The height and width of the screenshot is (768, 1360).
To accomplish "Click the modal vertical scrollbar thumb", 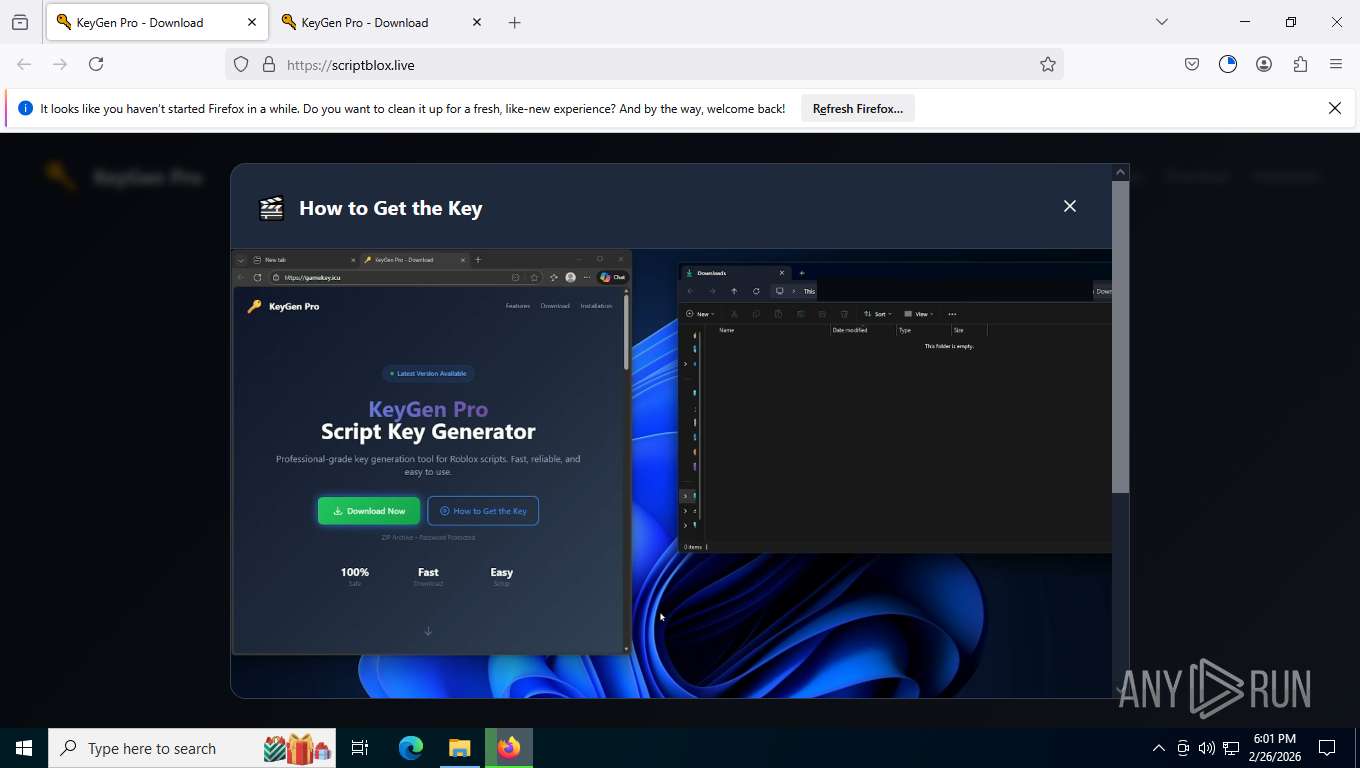I will pyautogui.click(x=1121, y=337).
